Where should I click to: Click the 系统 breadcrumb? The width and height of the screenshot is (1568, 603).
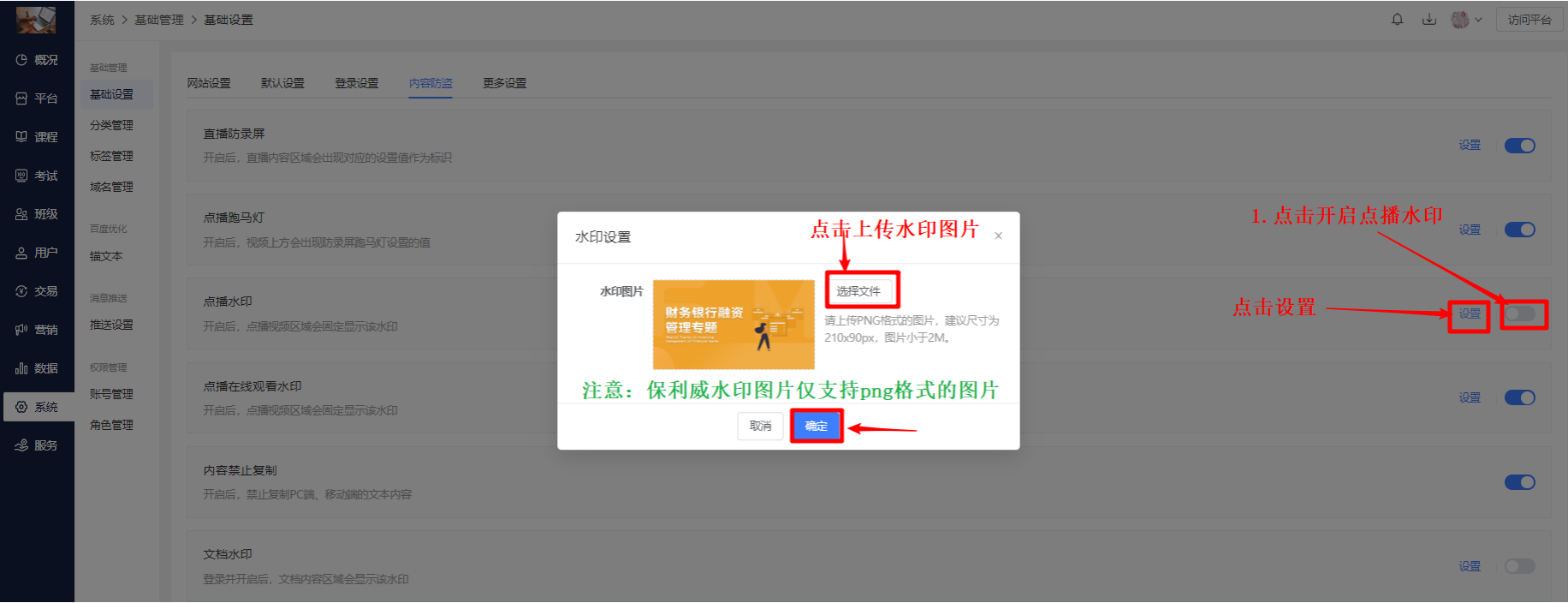tap(102, 20)
